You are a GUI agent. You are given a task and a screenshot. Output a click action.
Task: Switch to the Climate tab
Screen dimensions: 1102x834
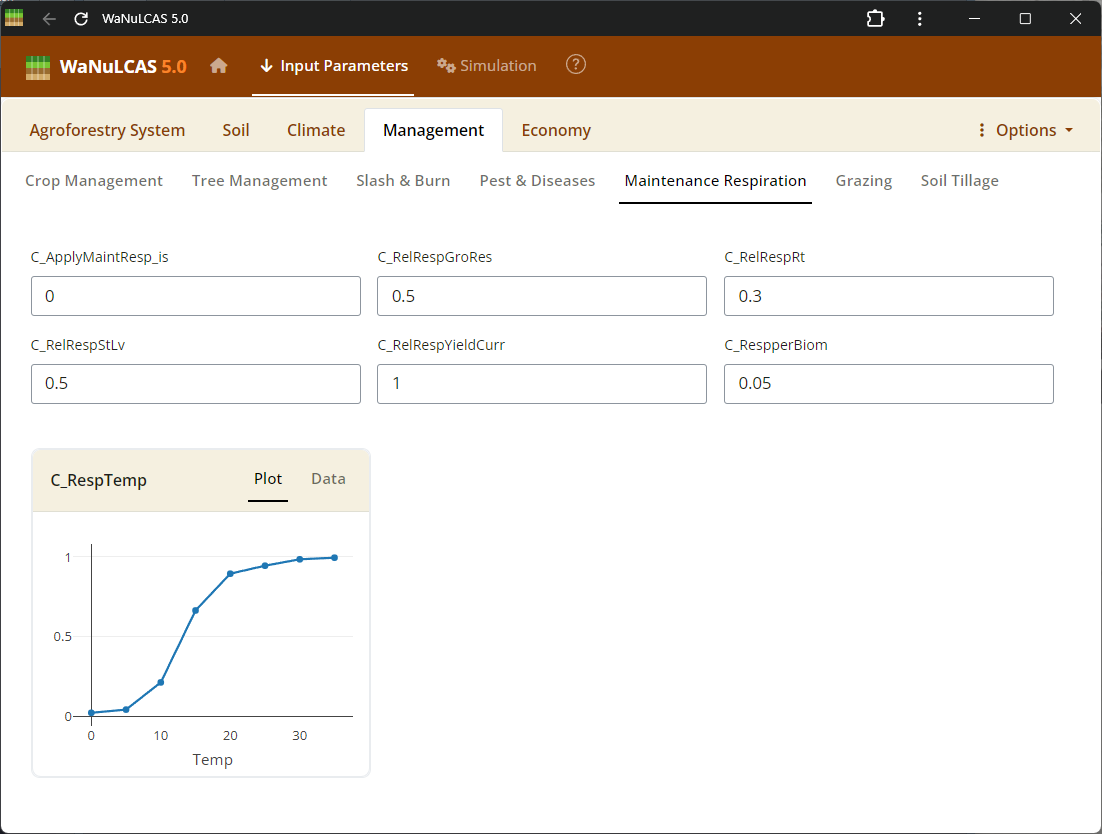pyautogui.click(x=316, y=130)
